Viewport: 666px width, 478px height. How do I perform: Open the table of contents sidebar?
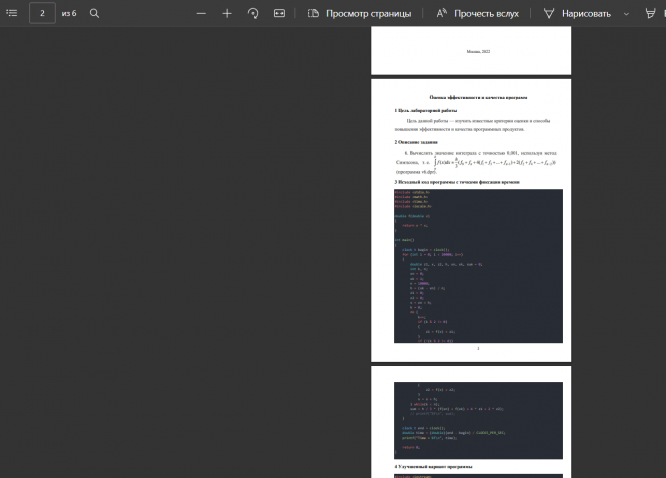(x=12, y=13)
